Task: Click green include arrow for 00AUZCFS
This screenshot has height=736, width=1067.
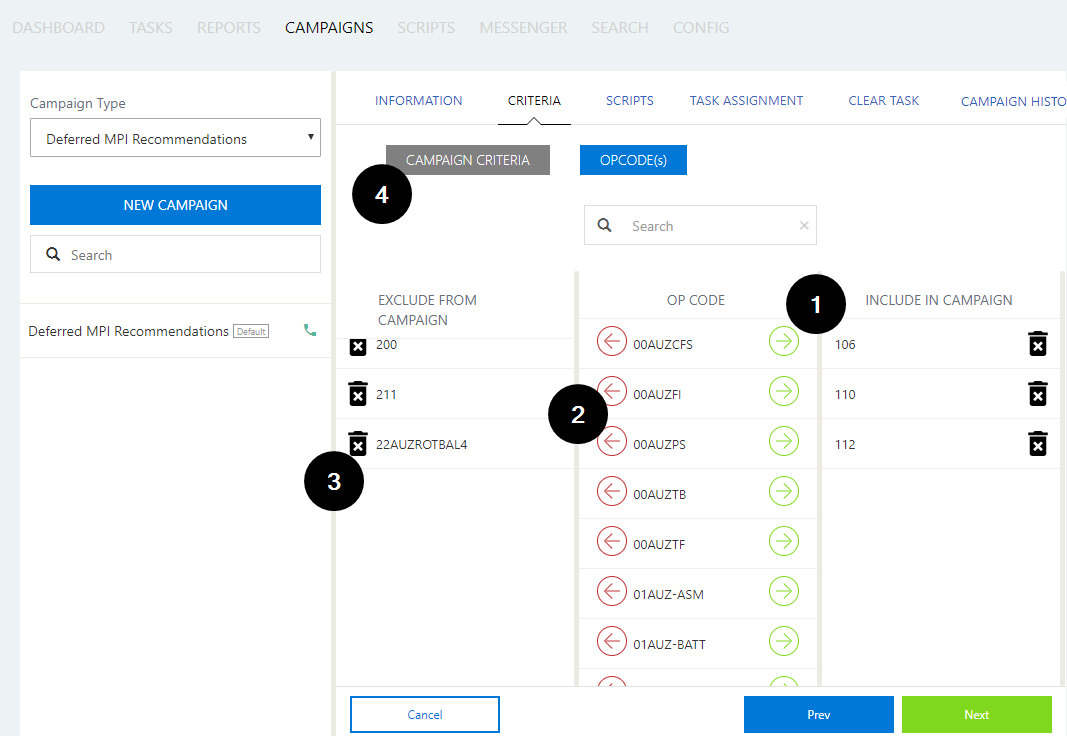Action: [x=784, y=341]
